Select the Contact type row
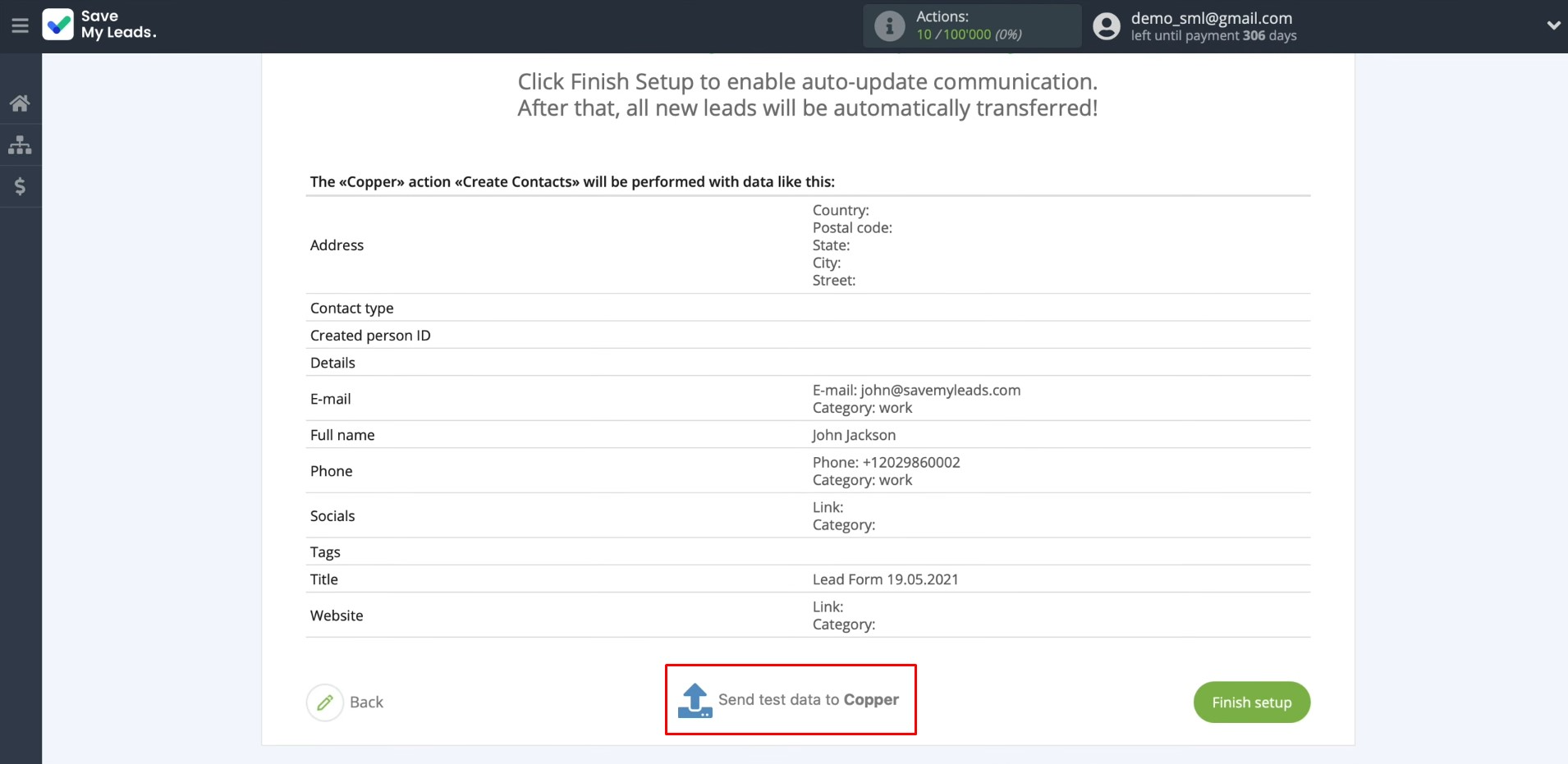This screenshot has width=1568, height=764. 808,308
